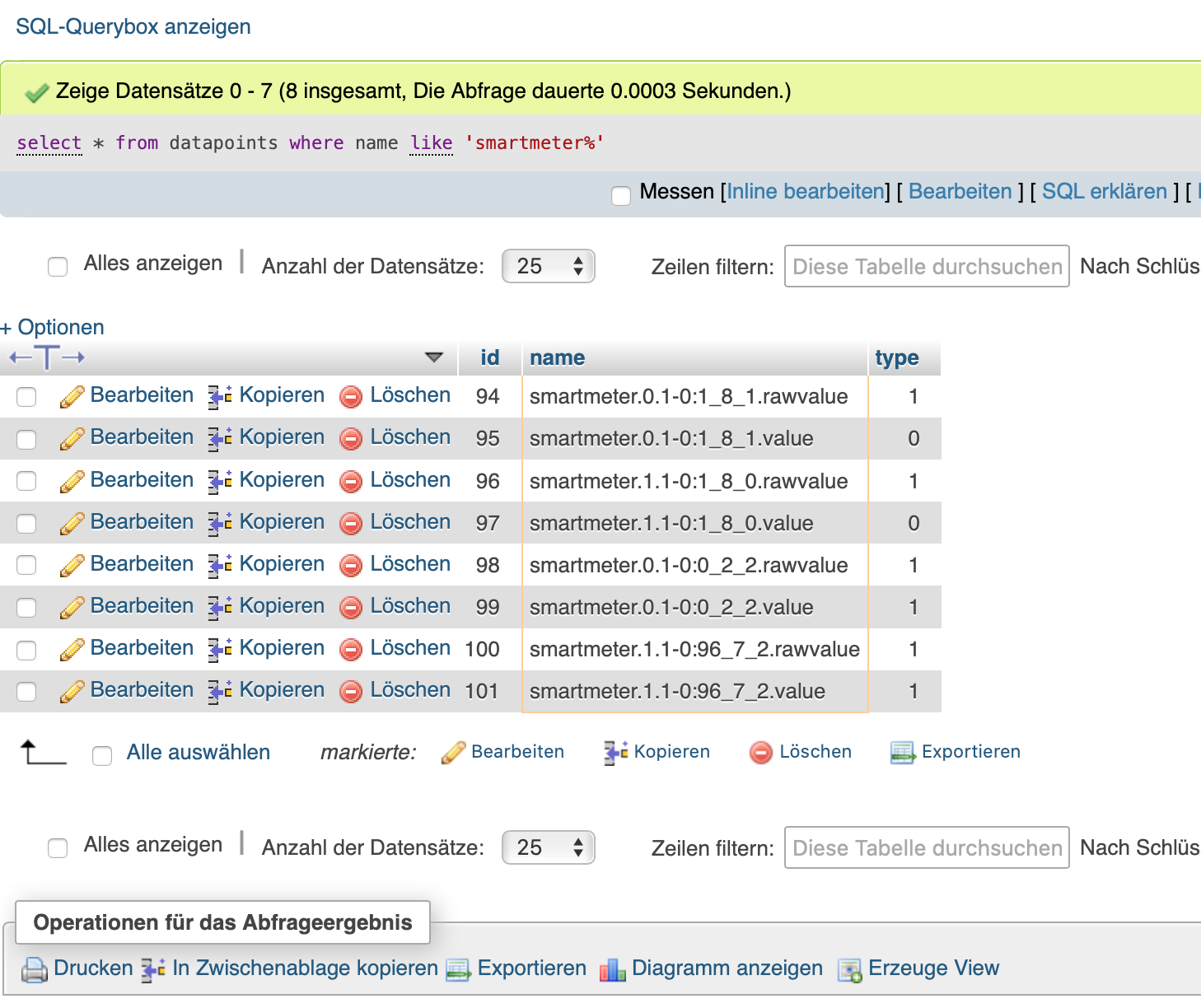This screenshot has height=1008, width=1201.
Task: Click printer icon beside Drucken
Action: tap(34, 970)
